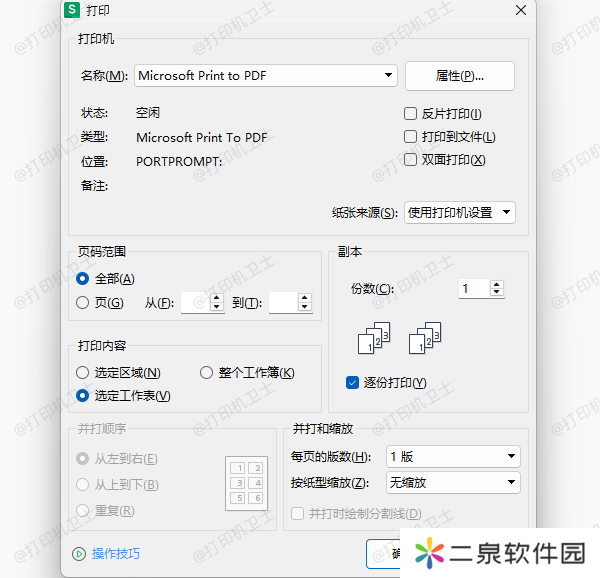
Task: Click the right collated pages icon
Action: 425,338
